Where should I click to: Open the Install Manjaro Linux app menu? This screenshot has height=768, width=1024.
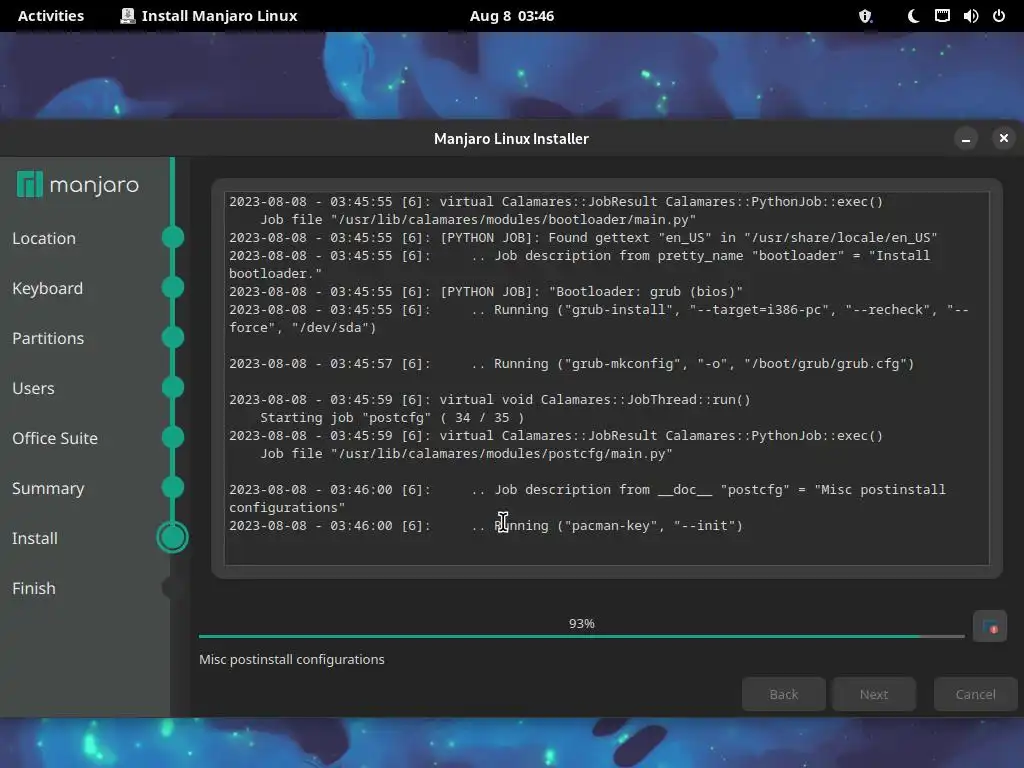click(209, 16)
